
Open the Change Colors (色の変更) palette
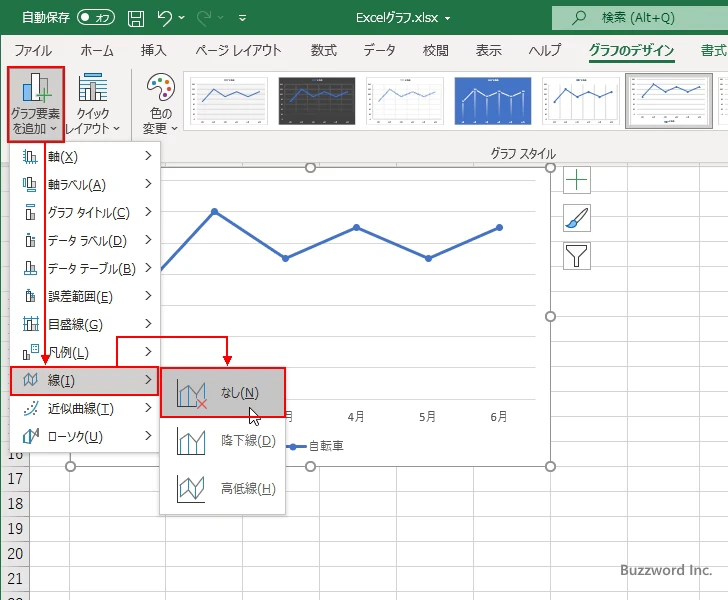[161, 104]
